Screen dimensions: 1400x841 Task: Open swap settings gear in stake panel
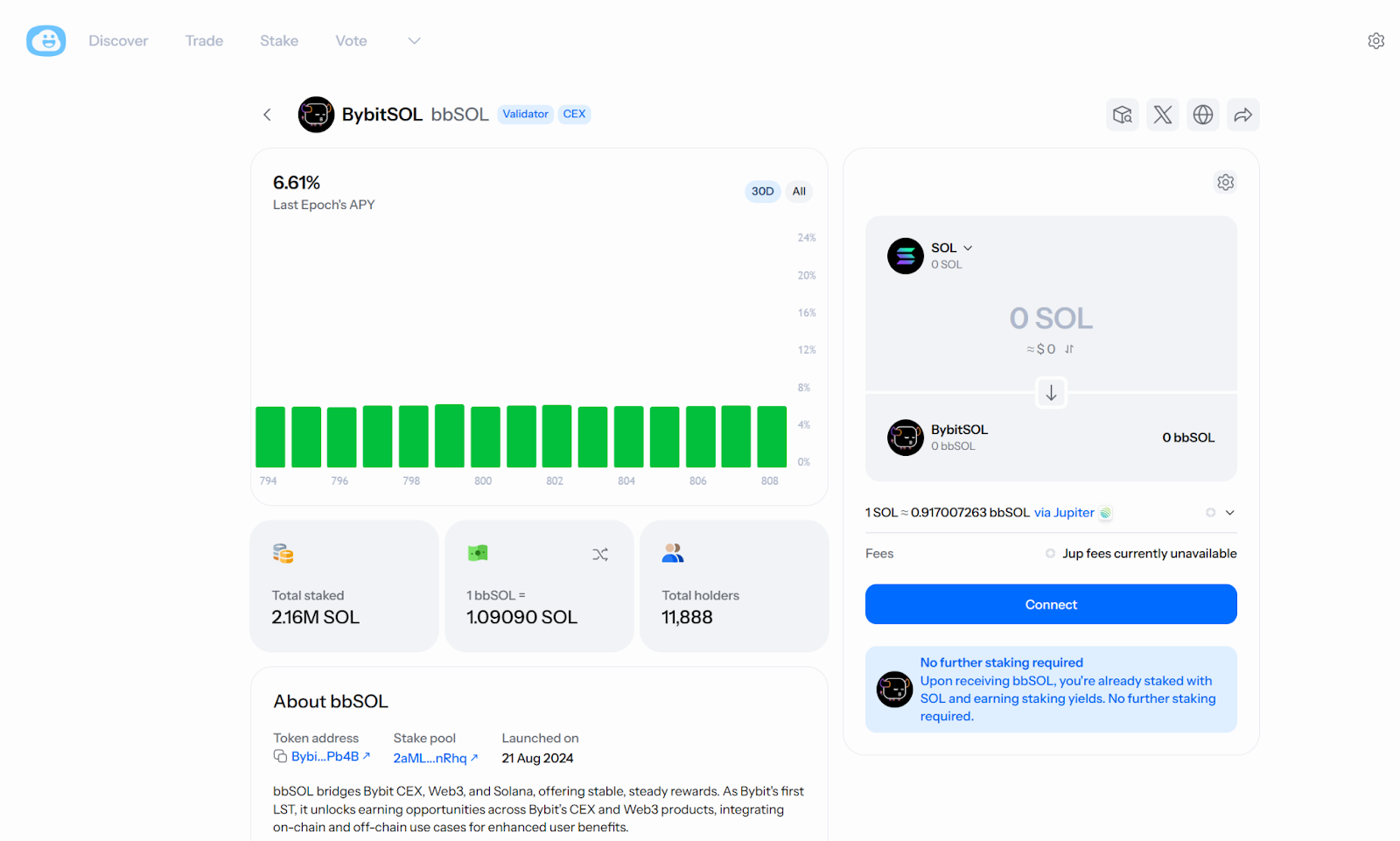click(1226, 182)
